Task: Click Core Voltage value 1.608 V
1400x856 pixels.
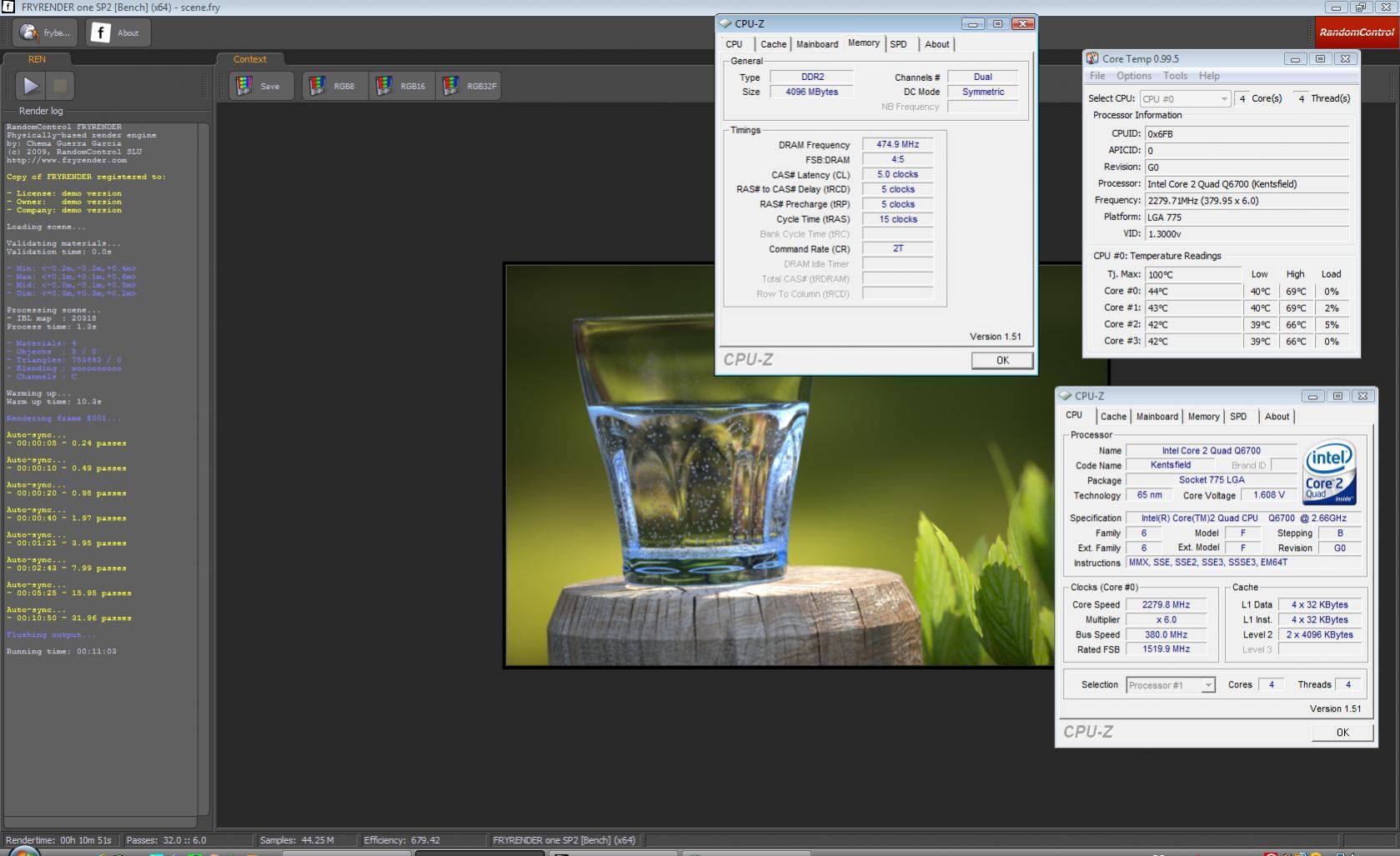Action: click(x=1269, y=495)
